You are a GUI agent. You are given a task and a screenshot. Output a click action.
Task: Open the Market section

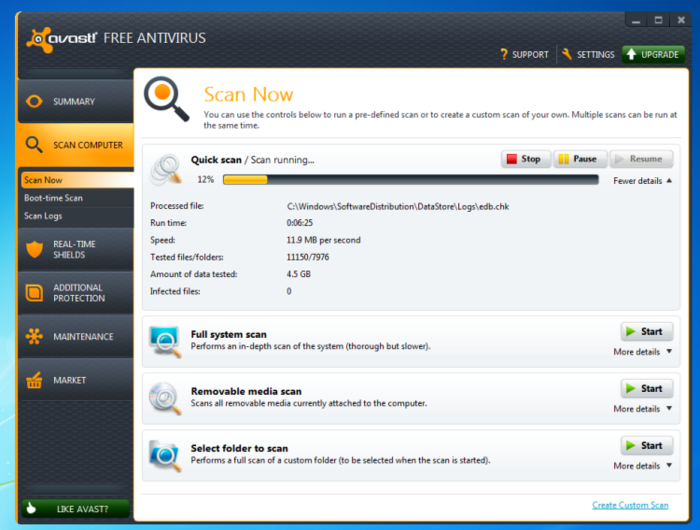[76, 380]
